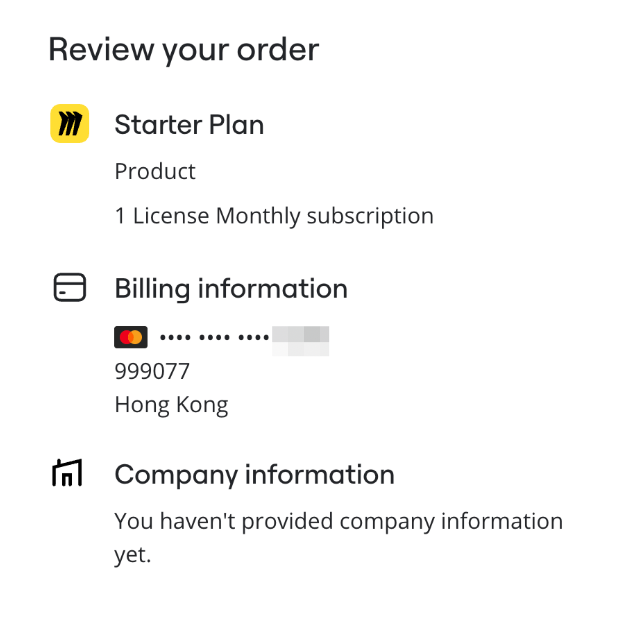Click the Starter Plan title

point(189,125)
